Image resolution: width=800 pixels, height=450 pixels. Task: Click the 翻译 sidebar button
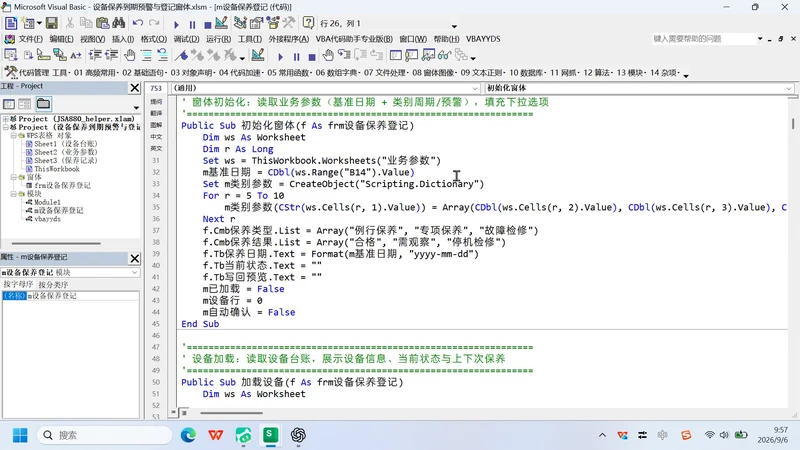pos(156,113)
